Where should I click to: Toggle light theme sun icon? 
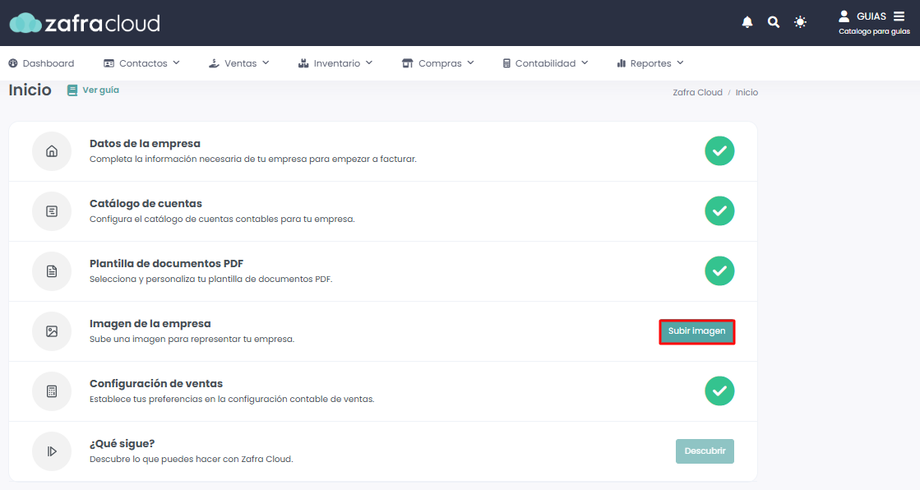pyautogui.click(x=800, y=22)
